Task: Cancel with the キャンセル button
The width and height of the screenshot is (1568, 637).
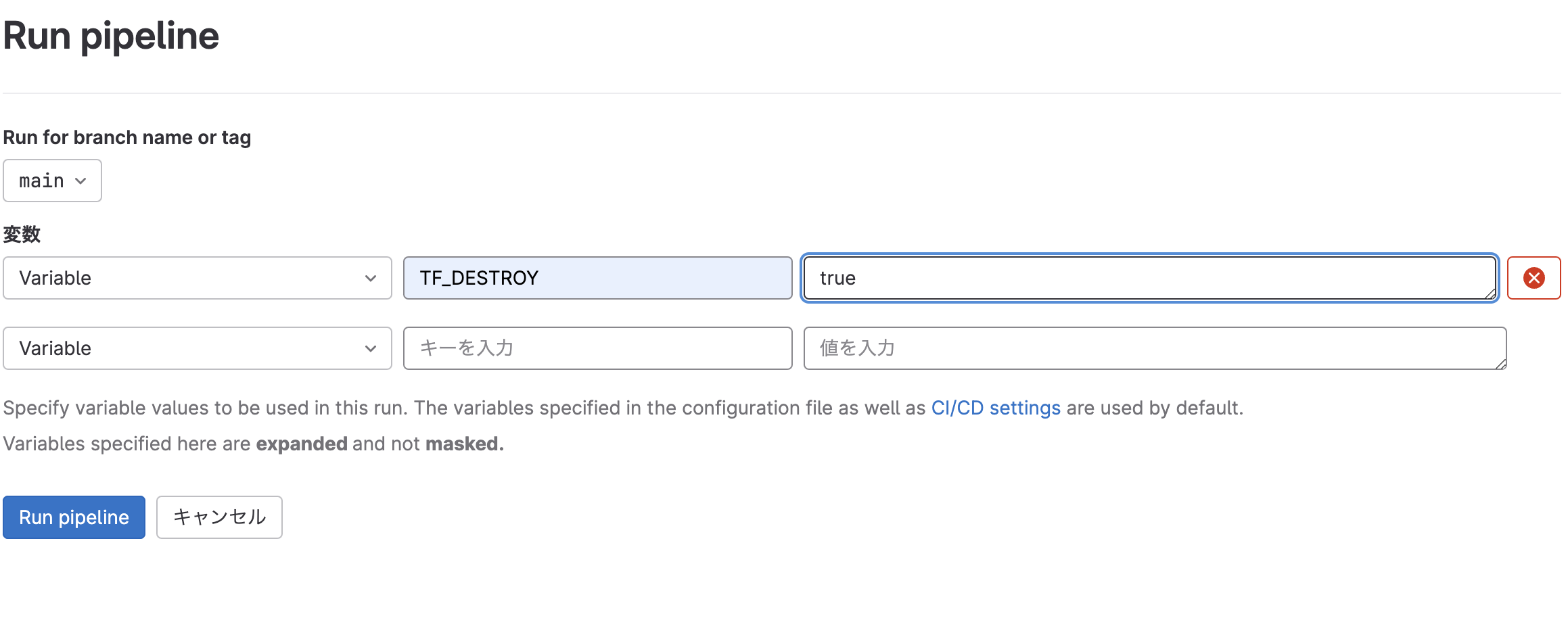Action: coord(219,517)
